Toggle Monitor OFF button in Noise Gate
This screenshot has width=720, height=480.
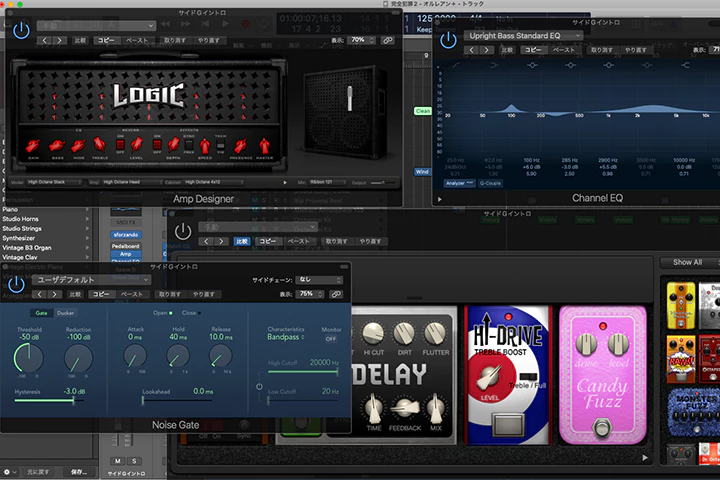pyautogui.click(x=331, y=339)
